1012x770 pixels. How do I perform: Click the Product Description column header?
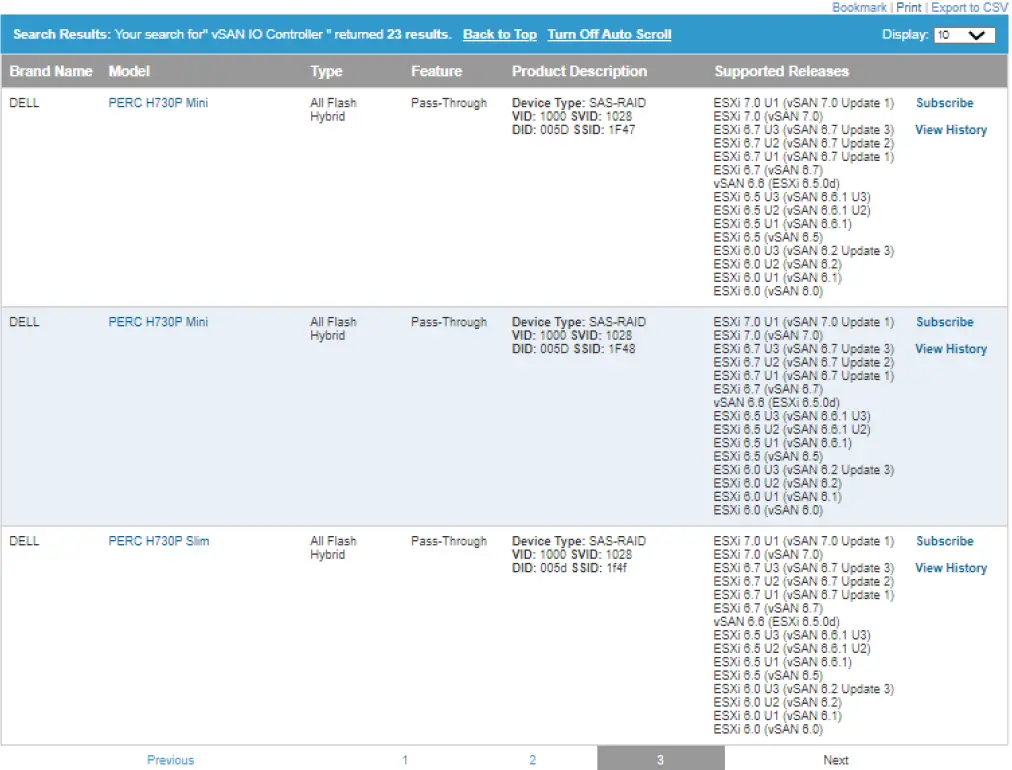click(x=579, y=72)
